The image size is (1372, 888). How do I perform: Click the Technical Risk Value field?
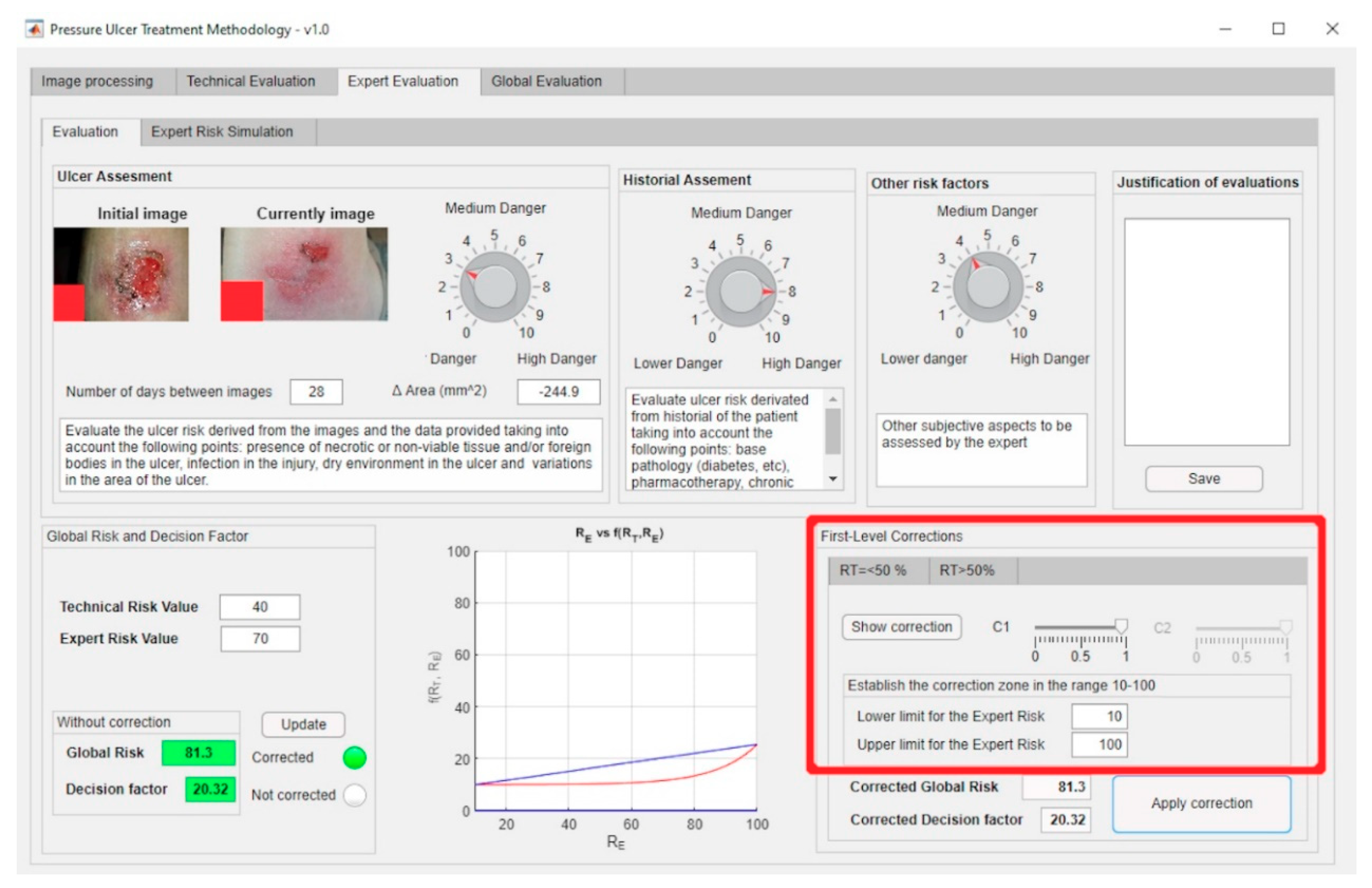[x=260, y=607]
